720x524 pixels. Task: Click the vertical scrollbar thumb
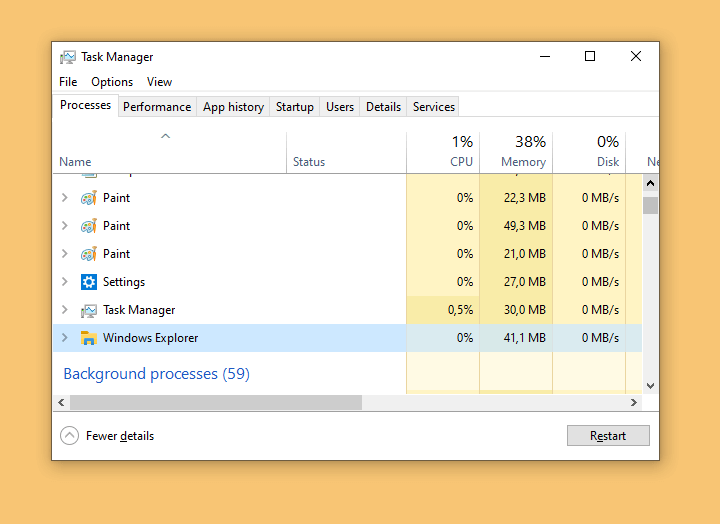(650, 205)
